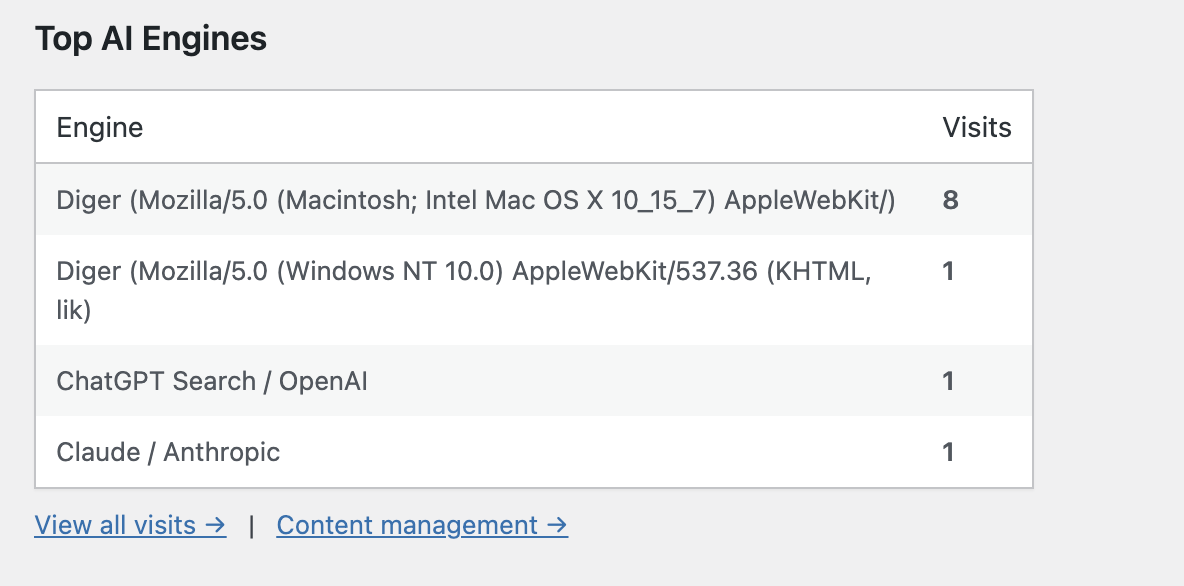
Task: Click the Engine name text ChatGPT Search
Action: 210,381
